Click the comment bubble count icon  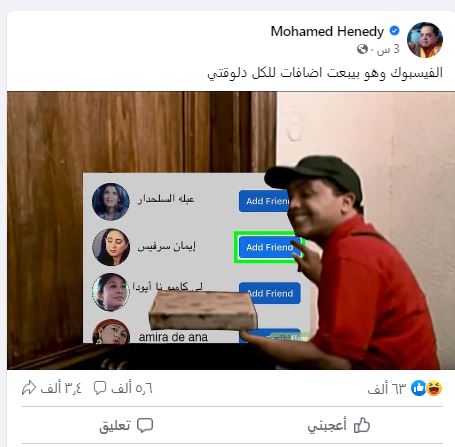pyautogui.click(x=100, y=388)
